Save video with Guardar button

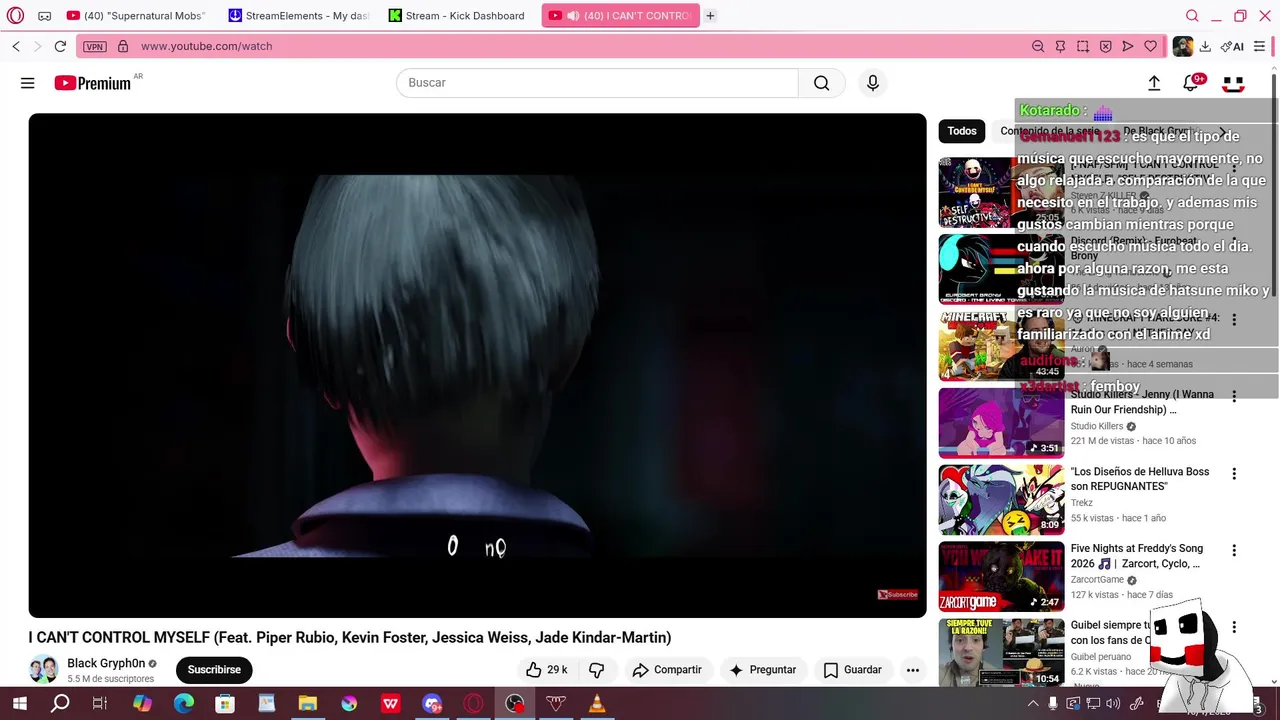(x=853, y=669)
